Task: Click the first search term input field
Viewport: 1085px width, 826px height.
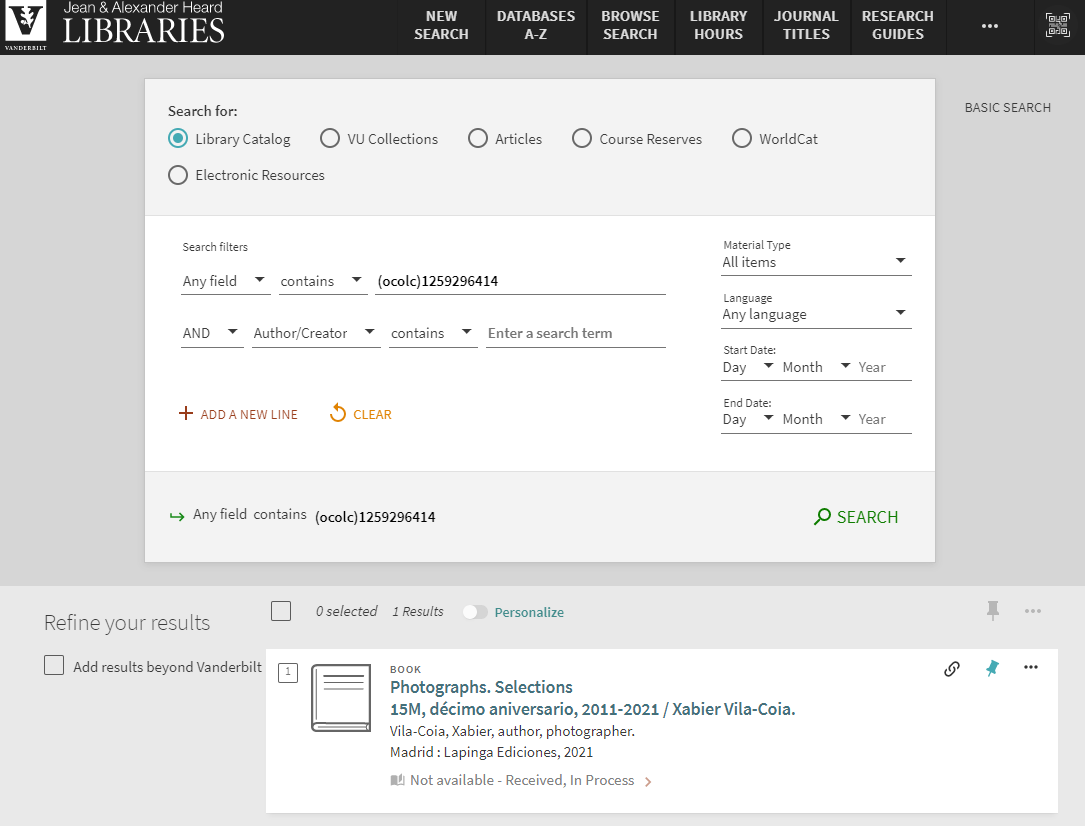Action: click(520, 282)
